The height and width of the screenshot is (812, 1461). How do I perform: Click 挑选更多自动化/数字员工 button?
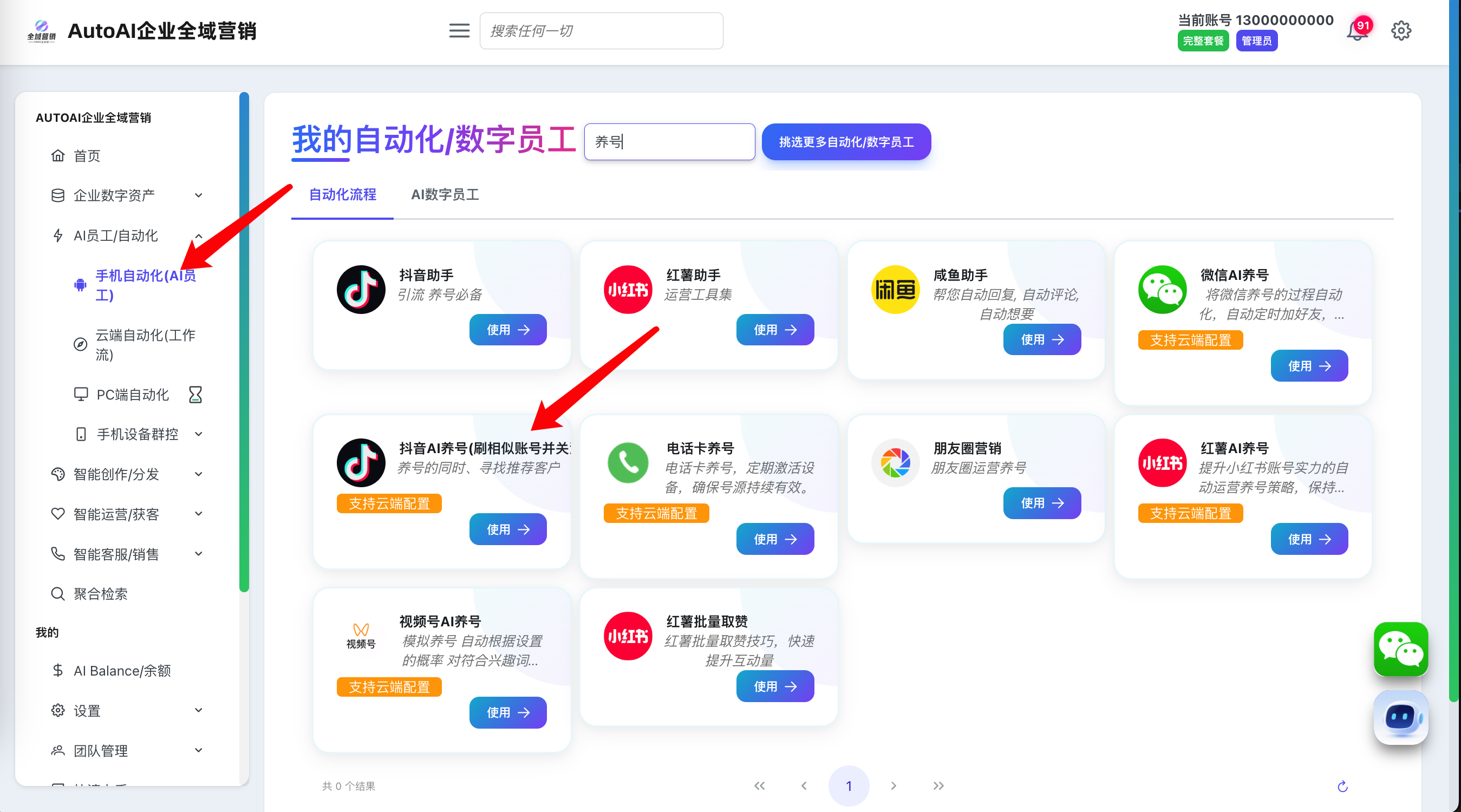click(x=846, y=142)
